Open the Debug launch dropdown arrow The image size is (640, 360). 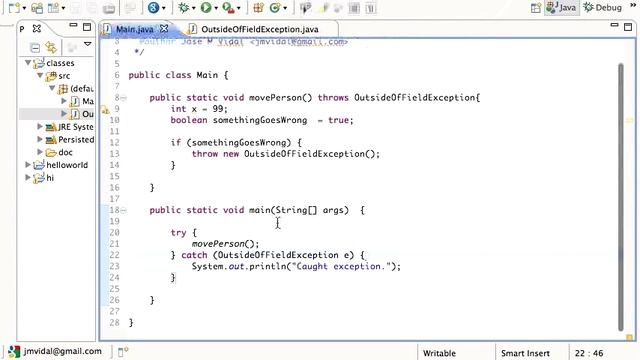click(x=193, y=8)
